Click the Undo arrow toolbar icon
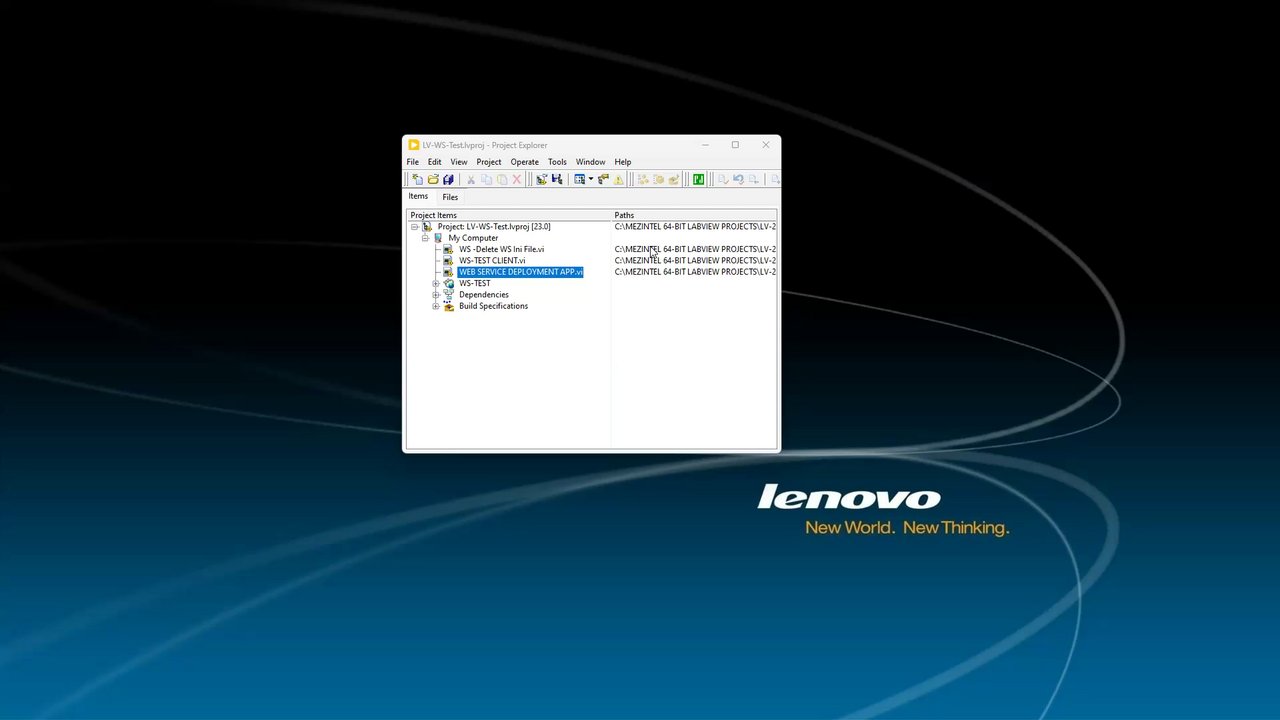 738,179
